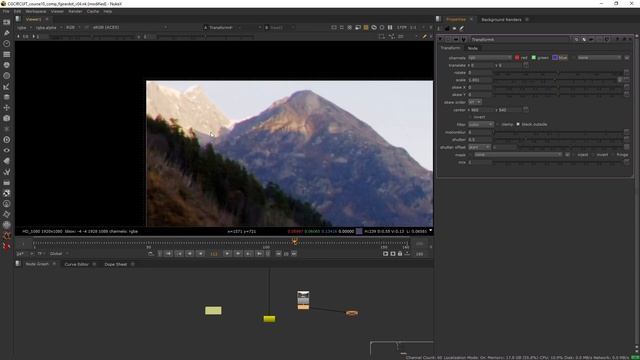Switch to the Background Renders tab
Screen dimensions: 640x360
[501, 20]
